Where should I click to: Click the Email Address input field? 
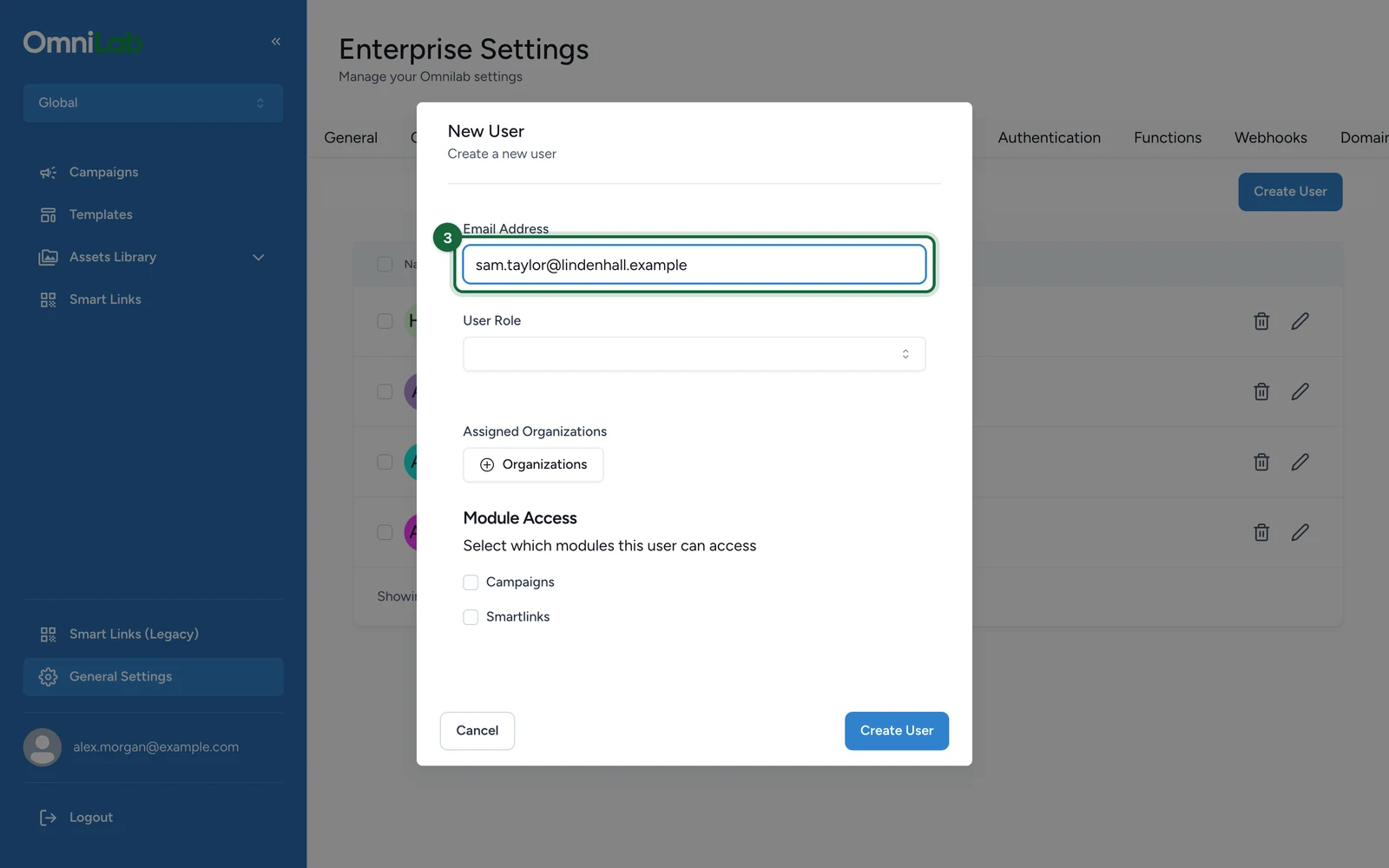coord(694,265)
